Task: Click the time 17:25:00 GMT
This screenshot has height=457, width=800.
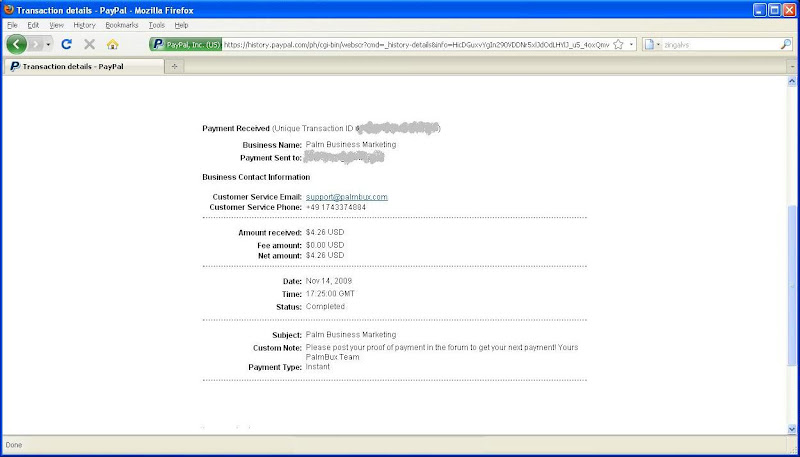Action: (330, 294)
